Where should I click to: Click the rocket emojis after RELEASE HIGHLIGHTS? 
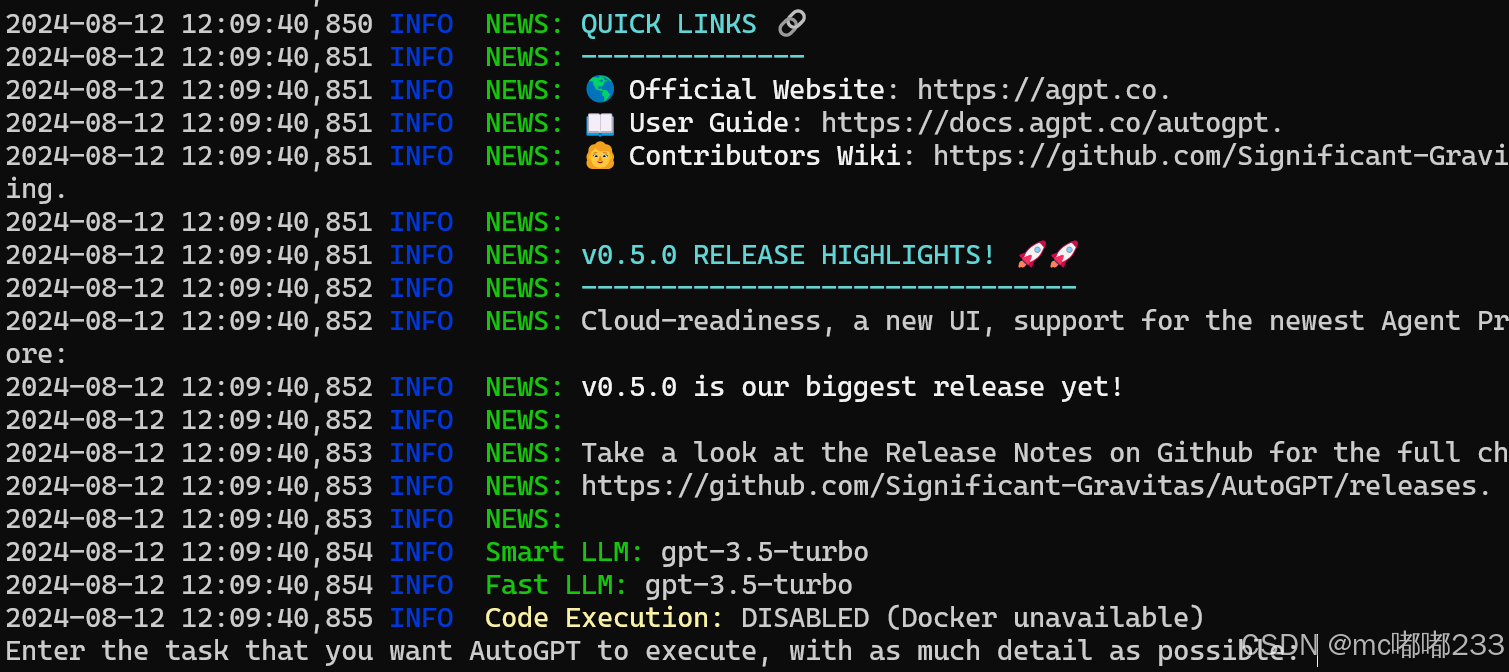point(1047,255)
